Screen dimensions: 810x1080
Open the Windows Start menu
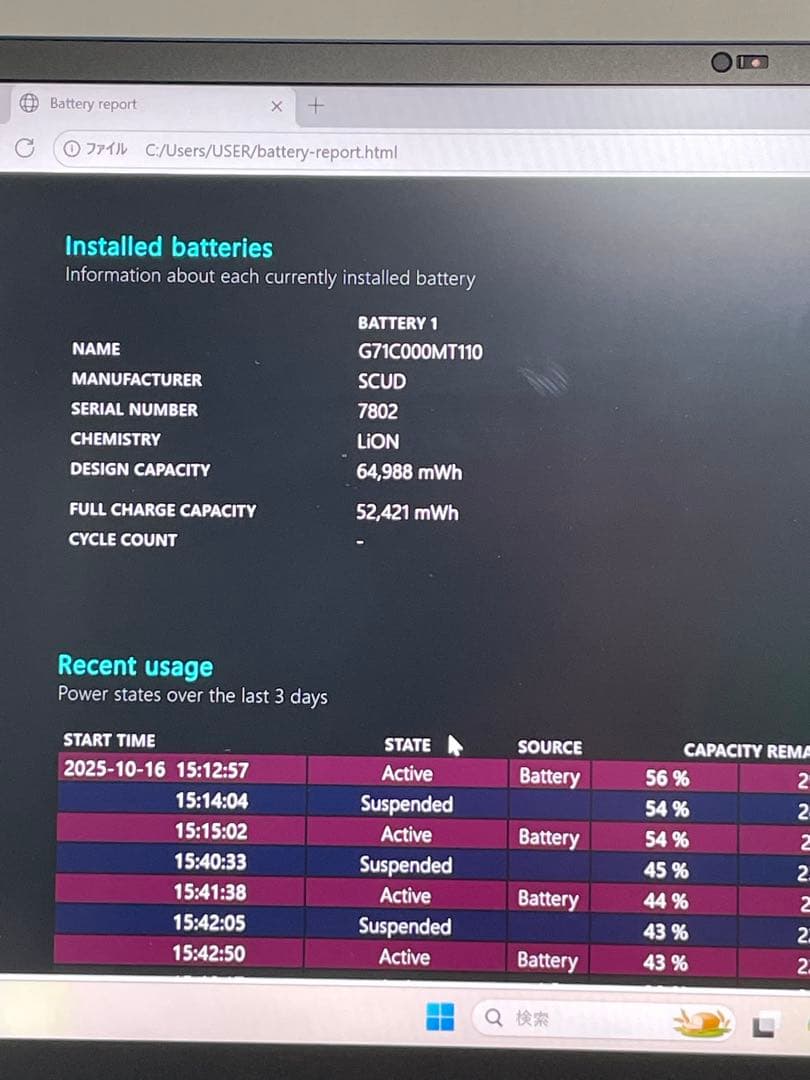click(440, 1018)
